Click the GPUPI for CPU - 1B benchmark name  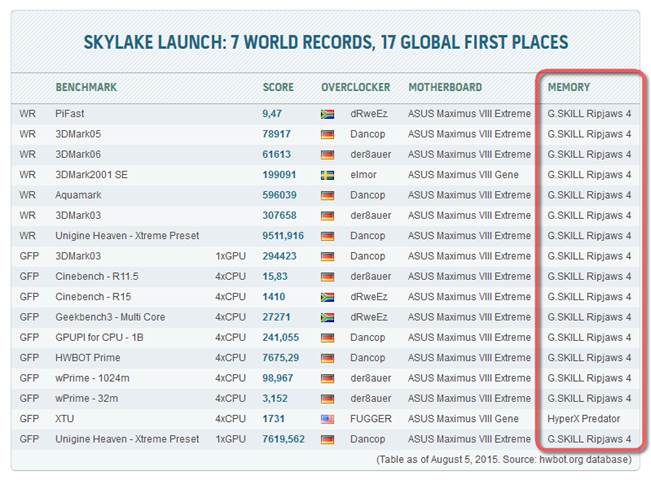(x=103, y=338)
